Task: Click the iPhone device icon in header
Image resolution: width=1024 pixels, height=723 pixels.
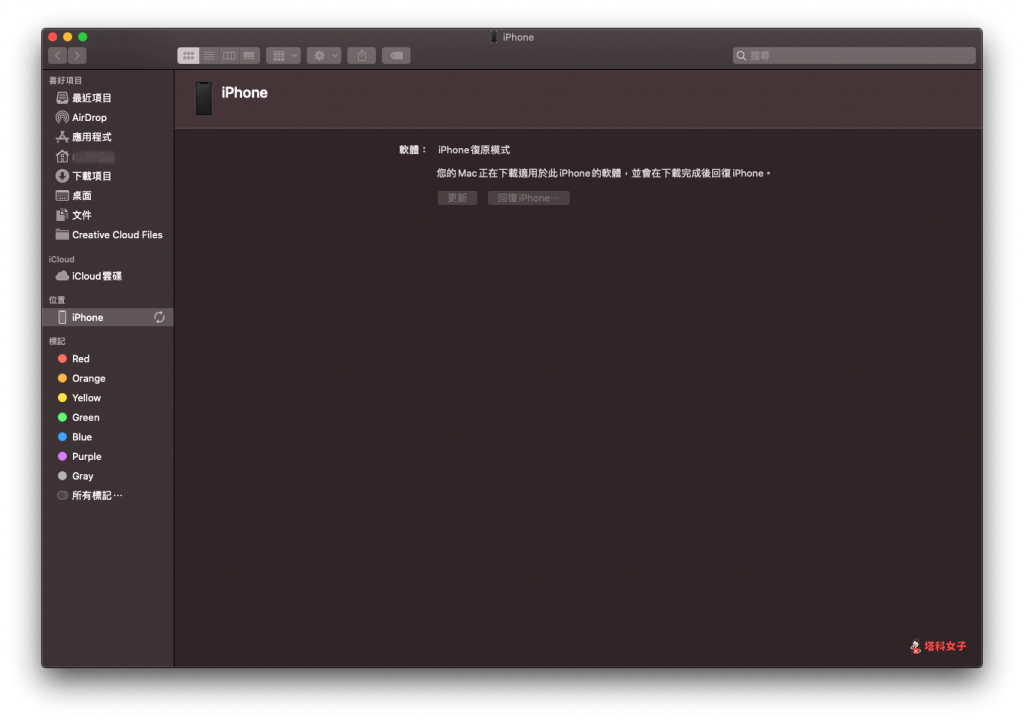Action: click(204, 99)
